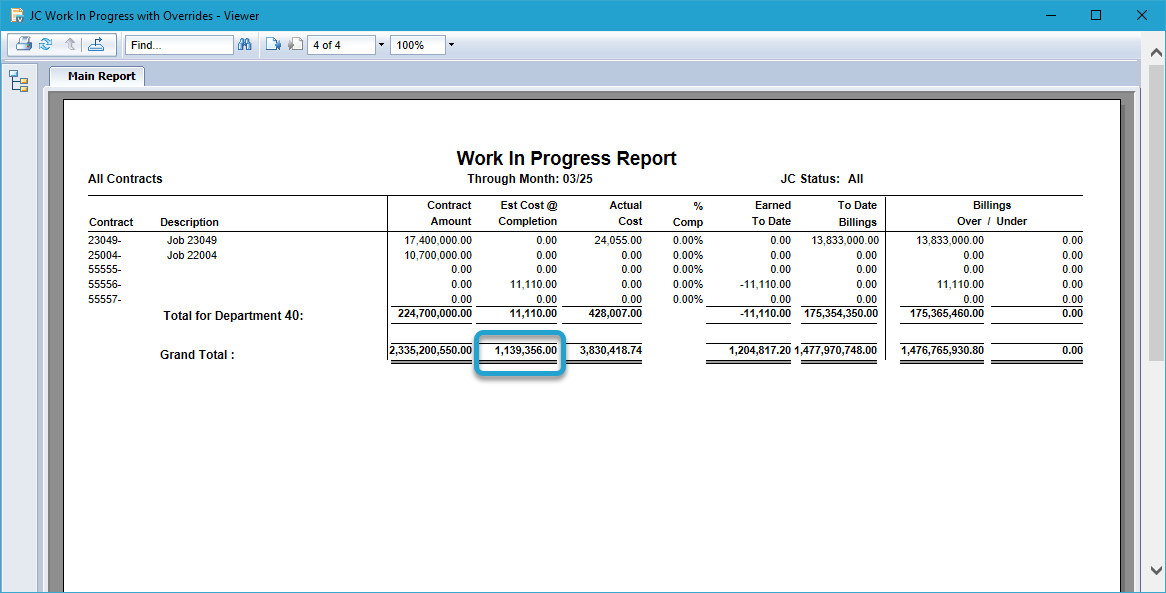Screen dimensions: 1166x593
Task: Close the viewer window
Action: (1141, 15)
